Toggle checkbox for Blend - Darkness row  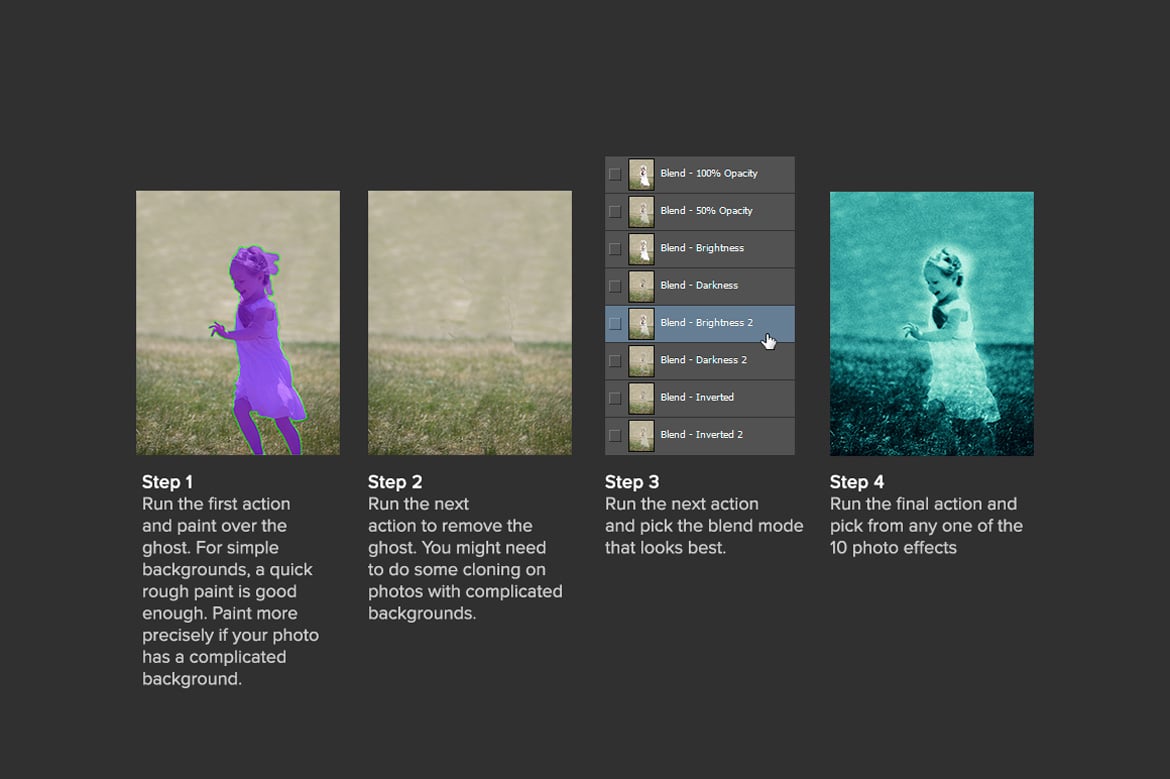[615, 286]
